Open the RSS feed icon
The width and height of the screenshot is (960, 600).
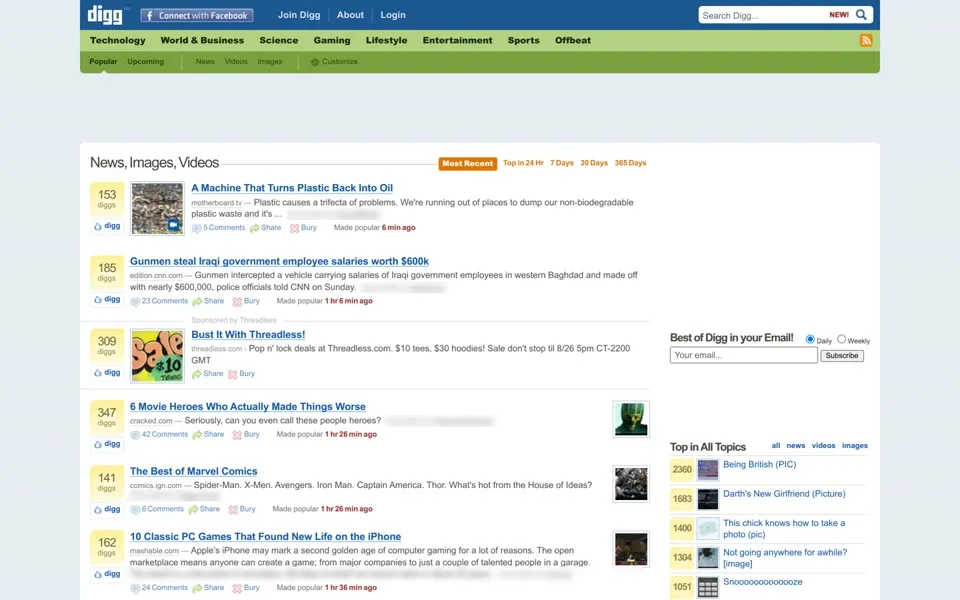point(866,40)
